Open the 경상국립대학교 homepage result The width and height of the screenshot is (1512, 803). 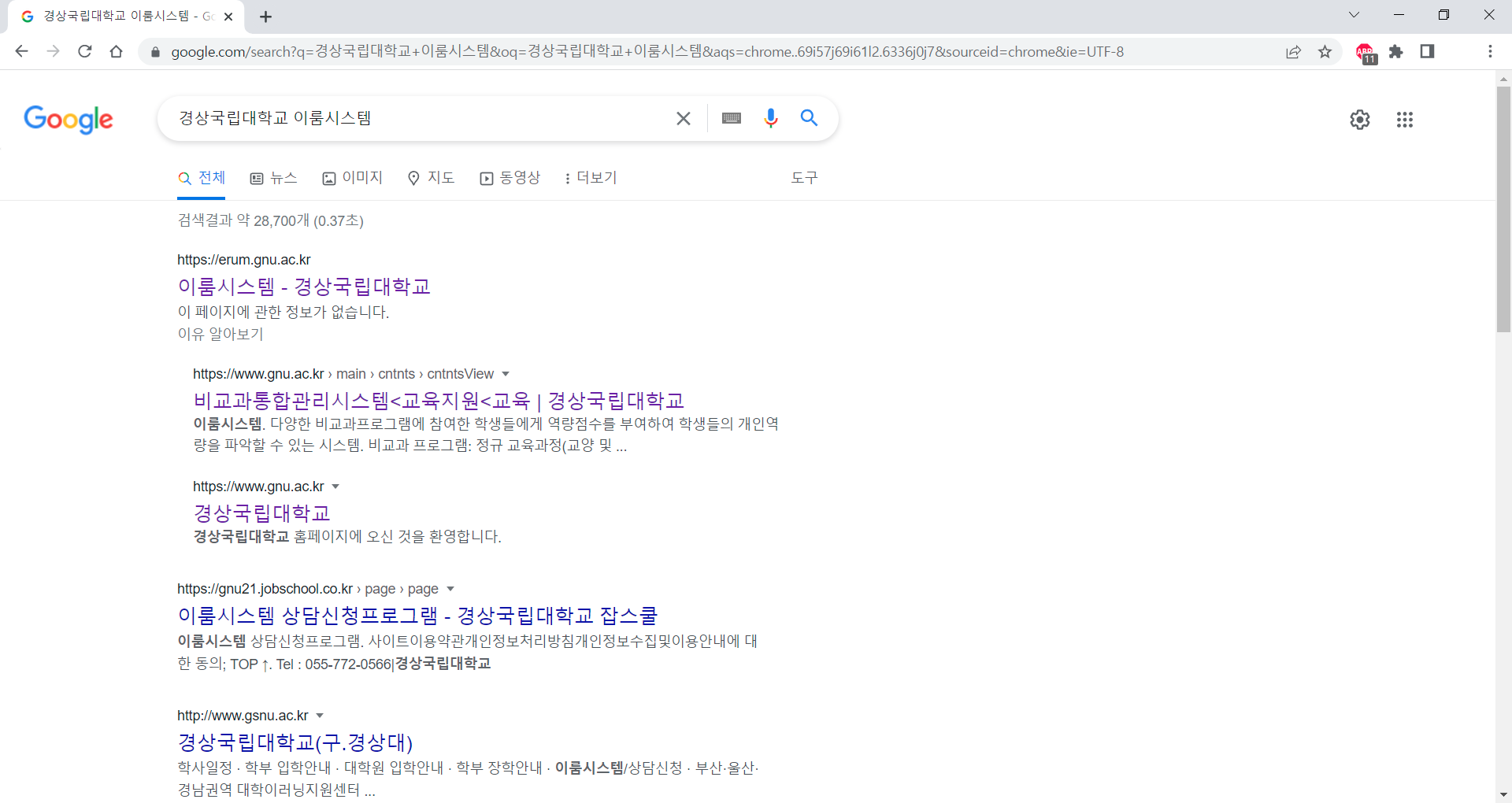click(261, 513)
